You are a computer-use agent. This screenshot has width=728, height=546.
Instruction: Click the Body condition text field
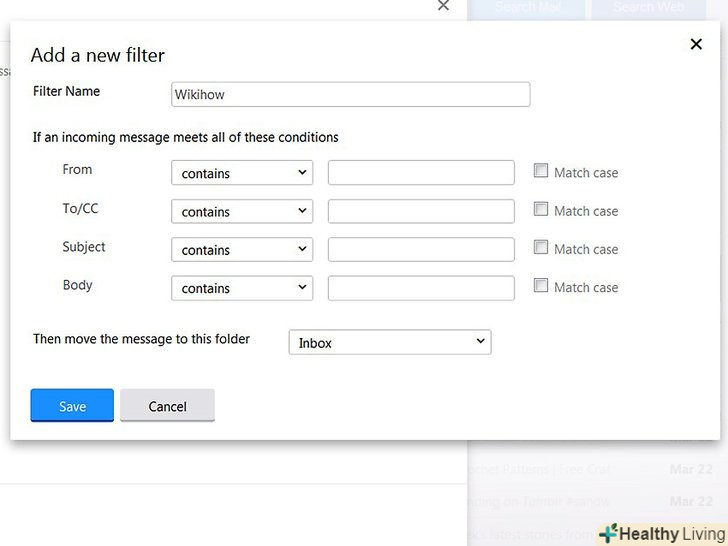[x=421, y=288]
